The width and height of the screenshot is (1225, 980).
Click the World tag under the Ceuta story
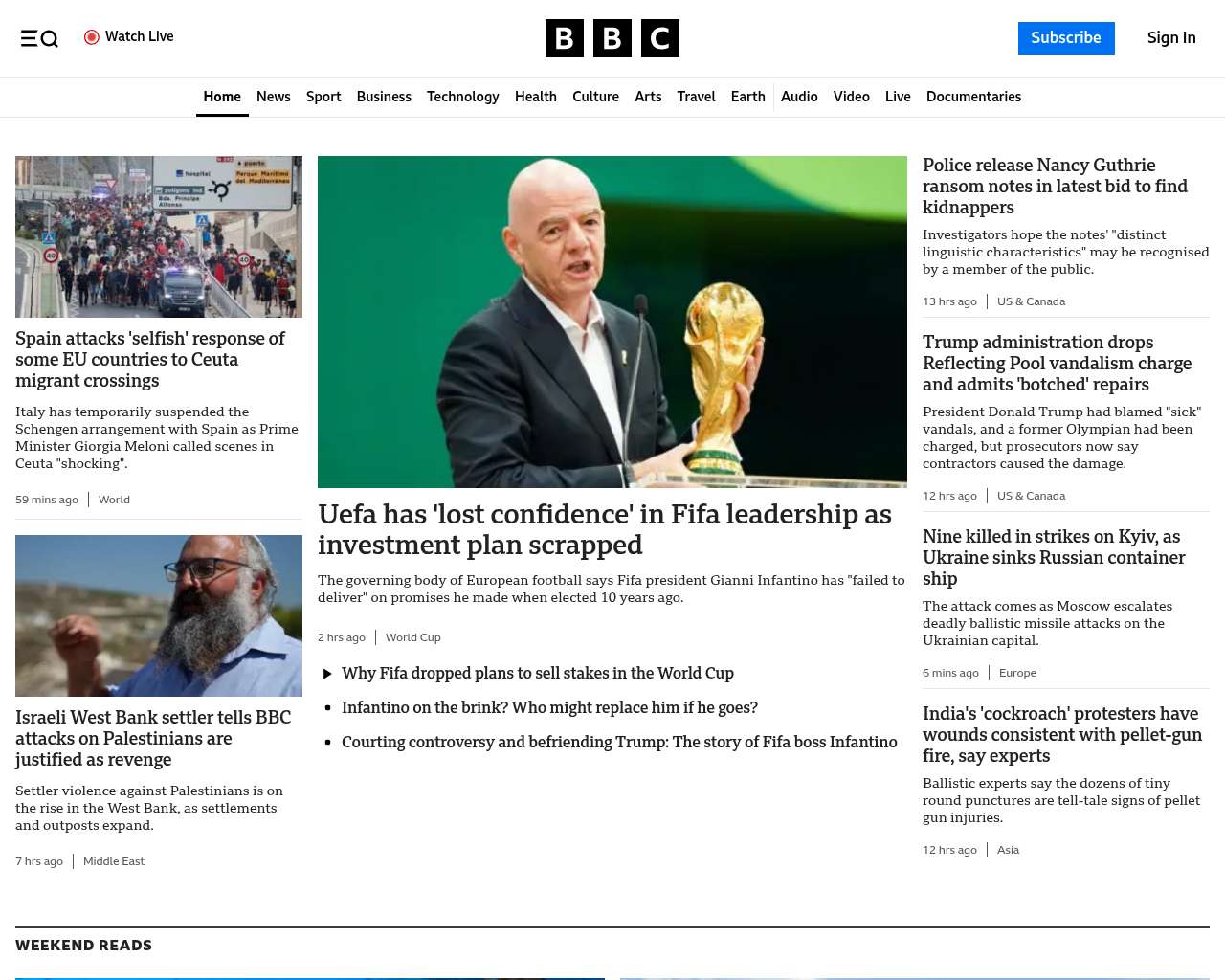click(114, 500)
